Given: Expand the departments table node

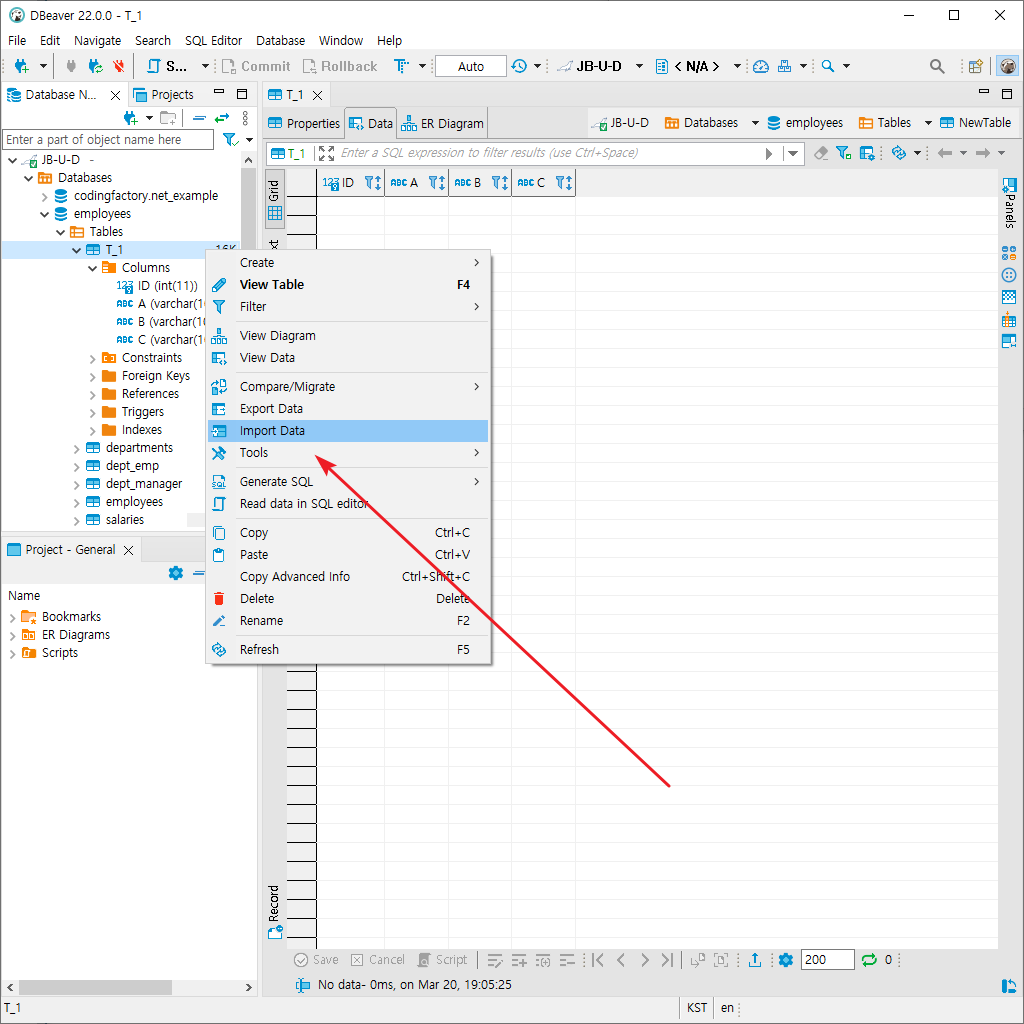Looking at the screenshot, I should click(76, 449).
